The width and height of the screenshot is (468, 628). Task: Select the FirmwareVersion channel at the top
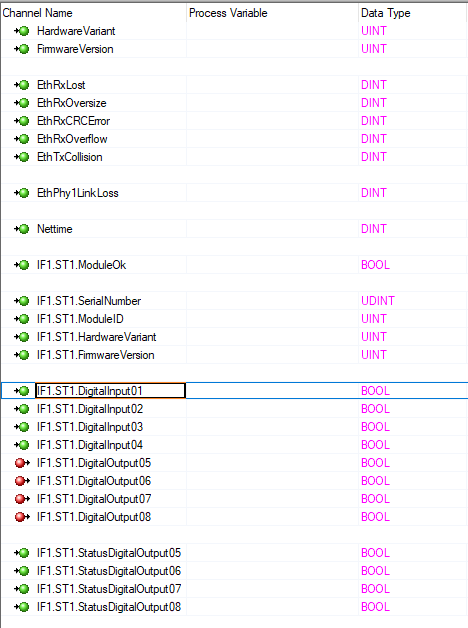click(234, 49)
